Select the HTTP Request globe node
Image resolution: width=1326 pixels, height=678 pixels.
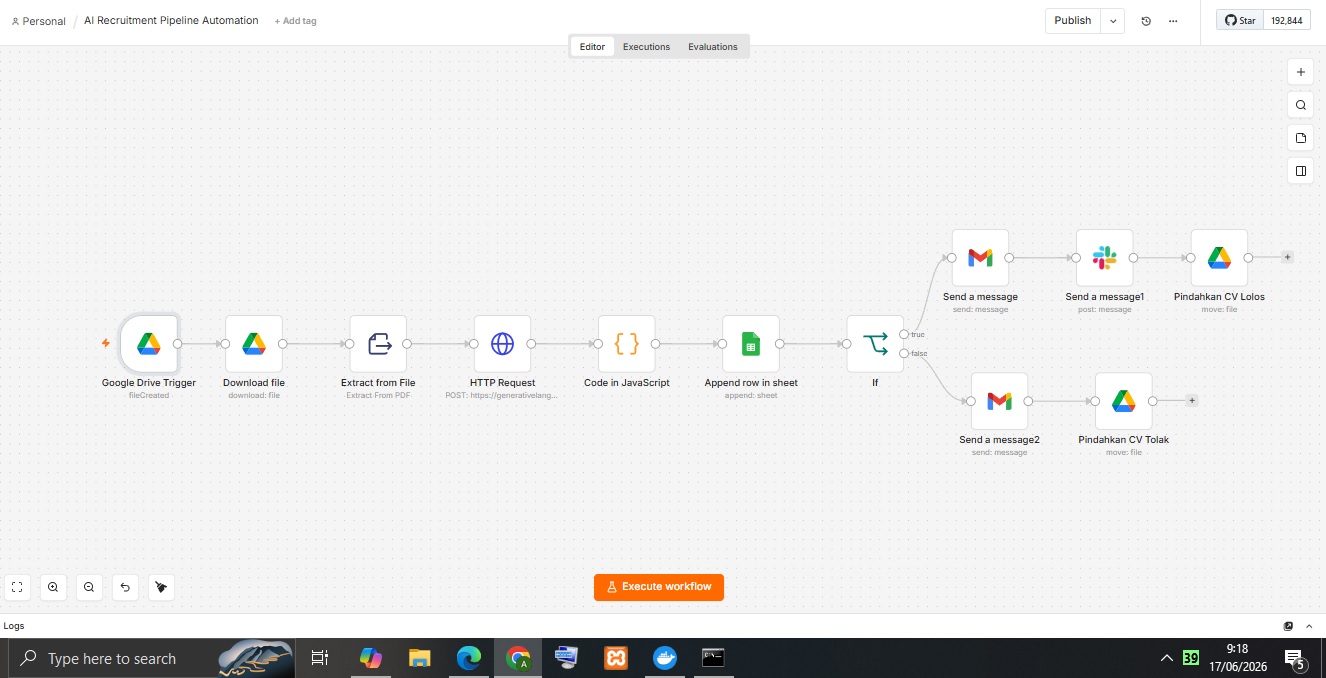tap(502, 344)
